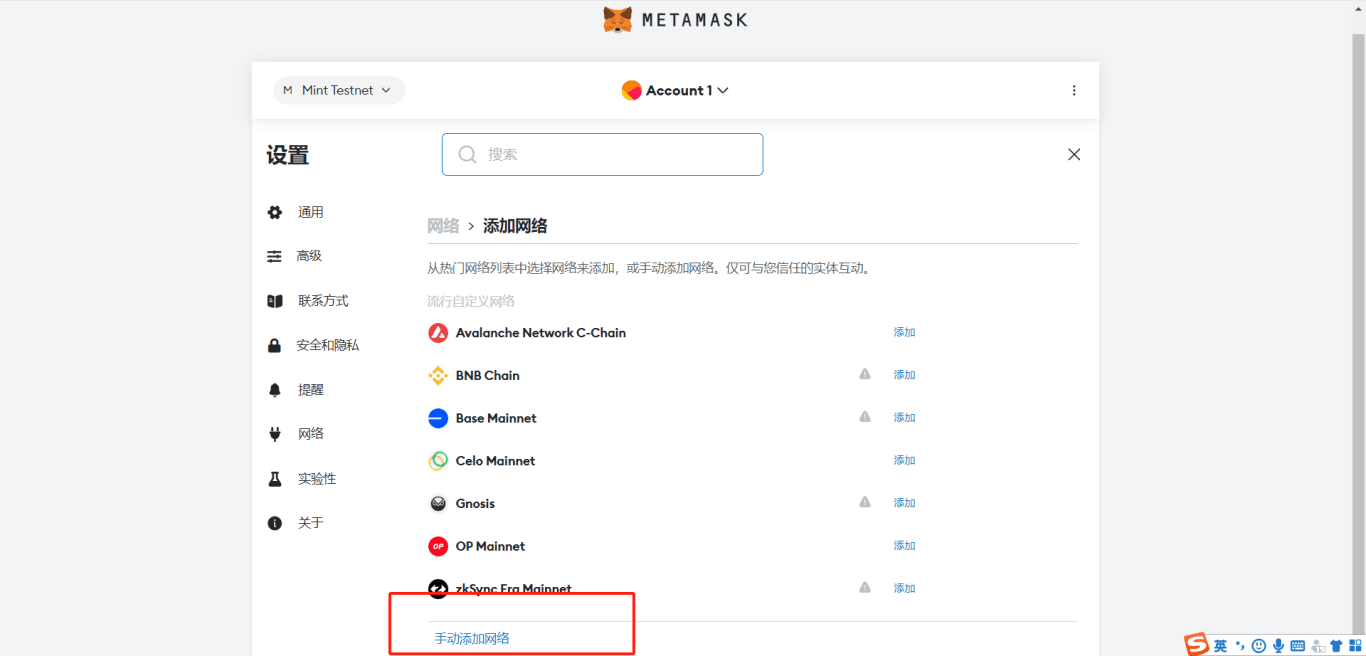
Task: Open the Mint Testnet network selector
Action: click(338, 90)
